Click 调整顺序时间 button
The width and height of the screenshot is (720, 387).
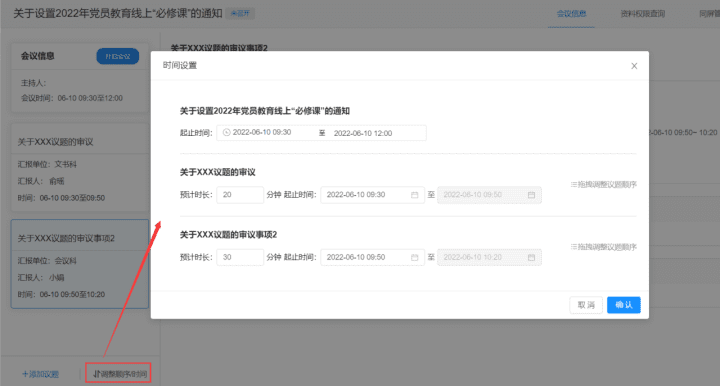[x=118, y=373]
